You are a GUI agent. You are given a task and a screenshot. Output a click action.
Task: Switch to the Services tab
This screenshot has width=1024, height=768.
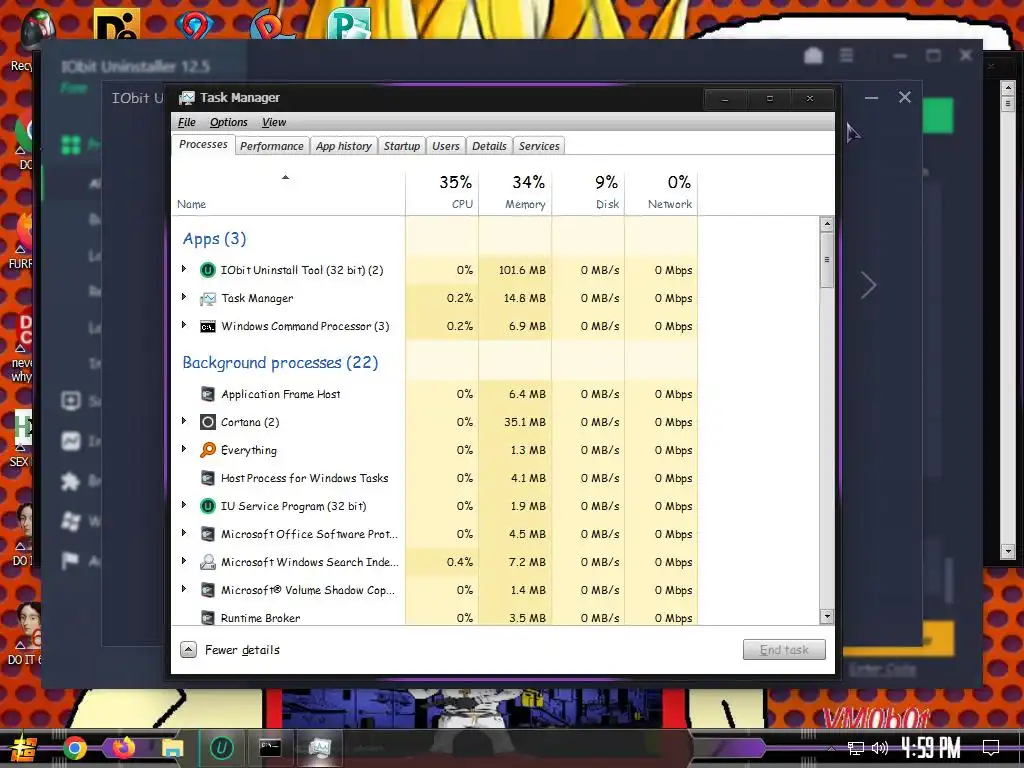tap(539, 146)
